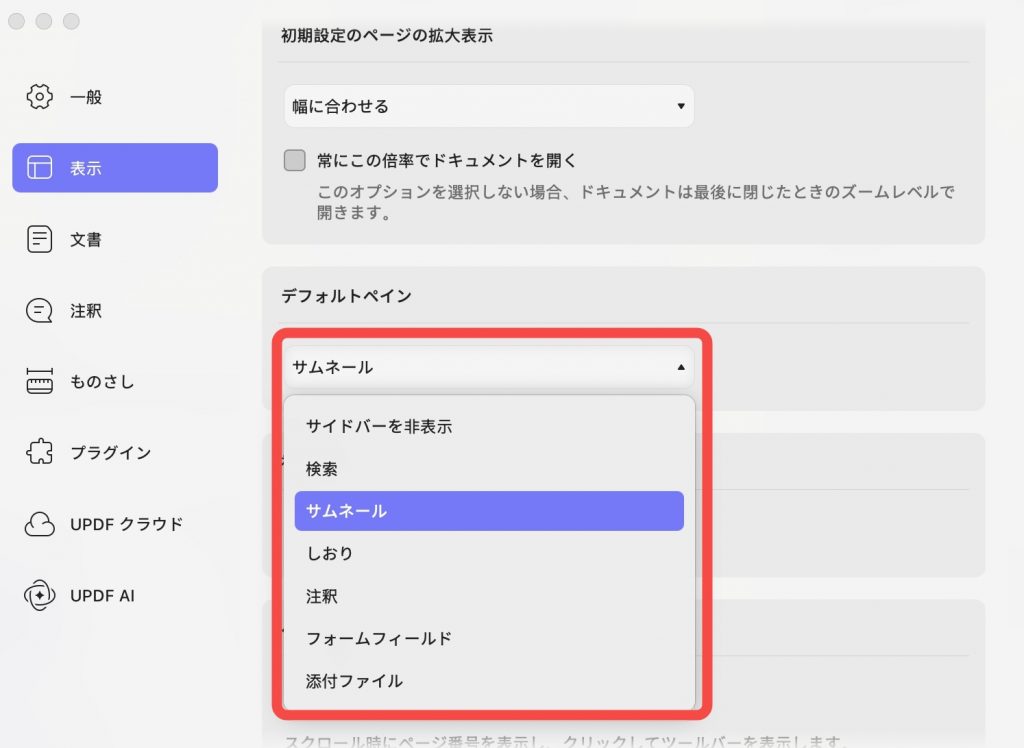Click the プラグイン puzzle piece icon
Viewport: 1024px width, 748px height.
tap(39, 452)
